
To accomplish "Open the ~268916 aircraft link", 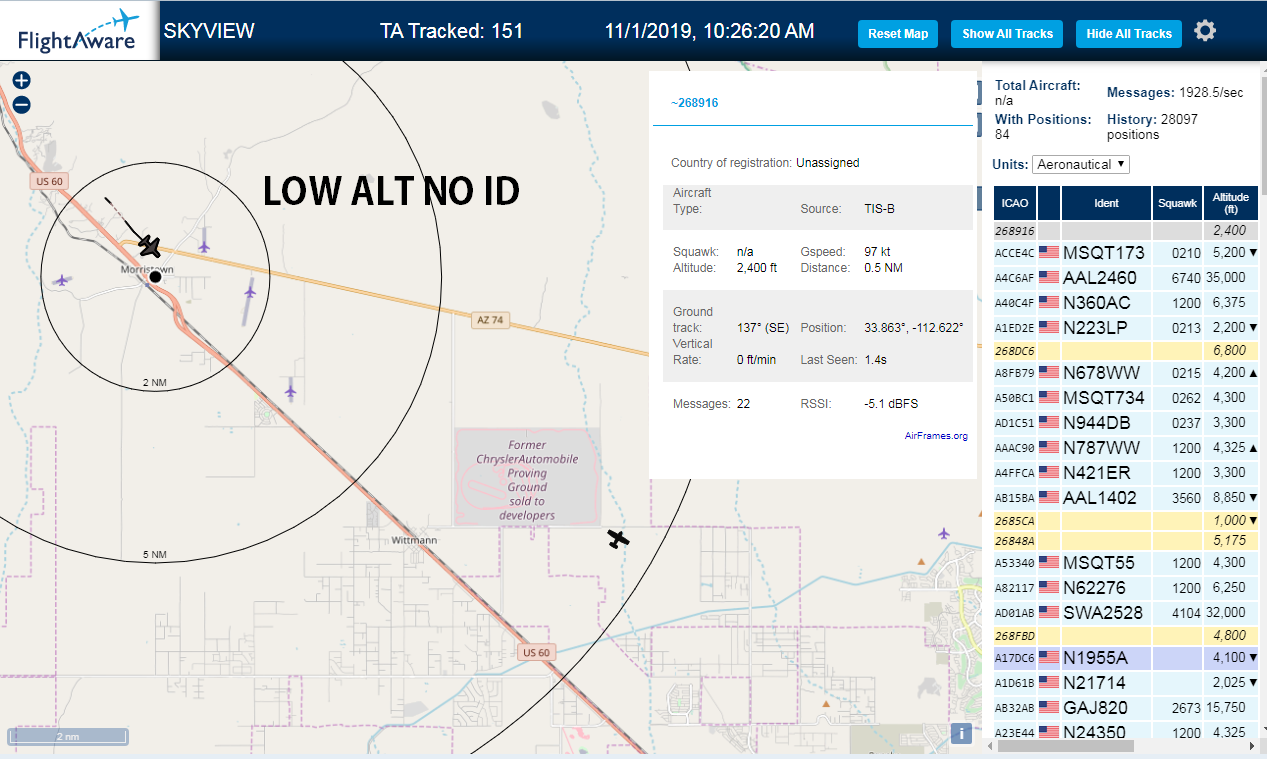I will click(x=694, y=103).
